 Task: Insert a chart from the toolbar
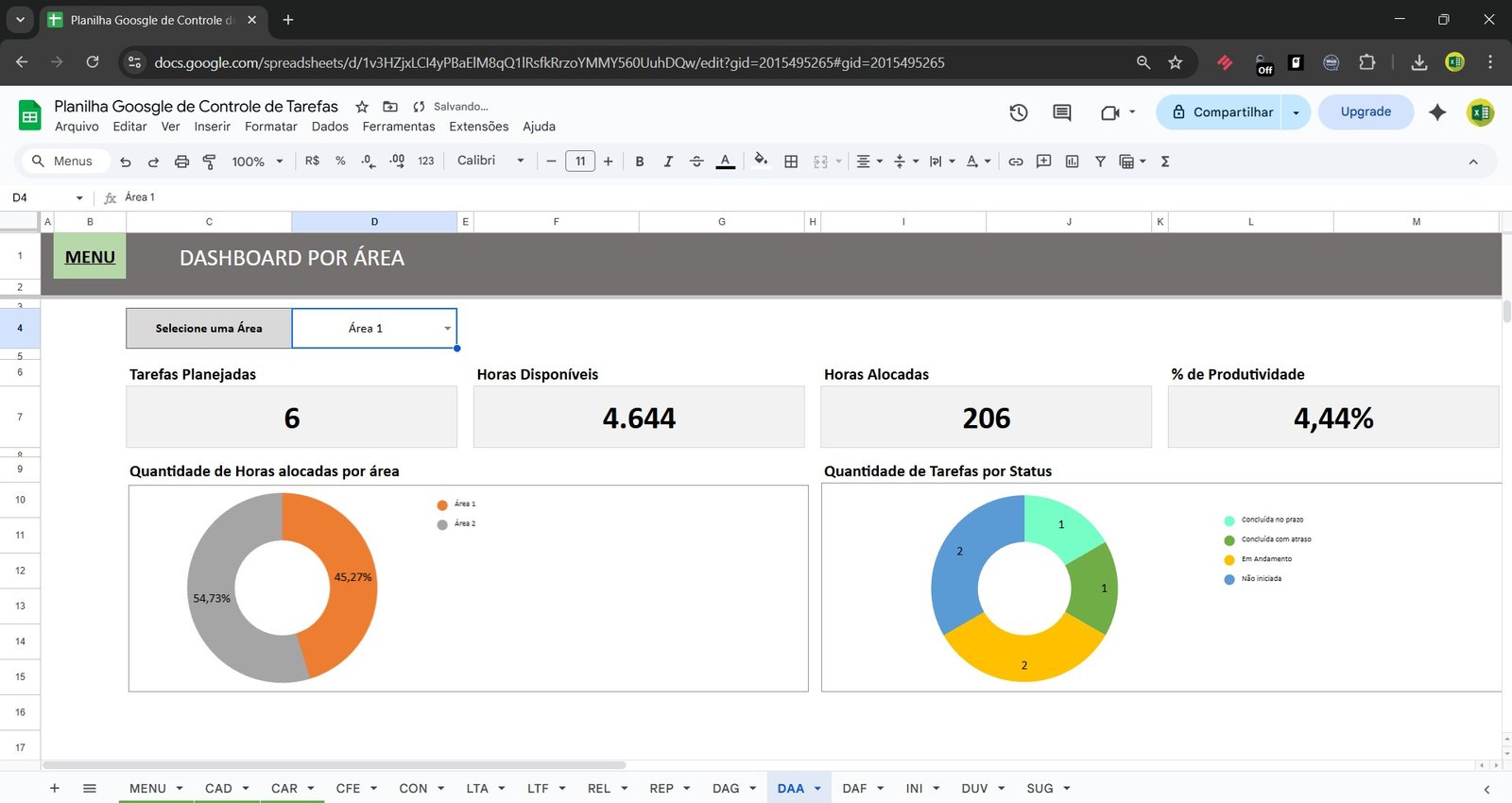coord(1072,162)
